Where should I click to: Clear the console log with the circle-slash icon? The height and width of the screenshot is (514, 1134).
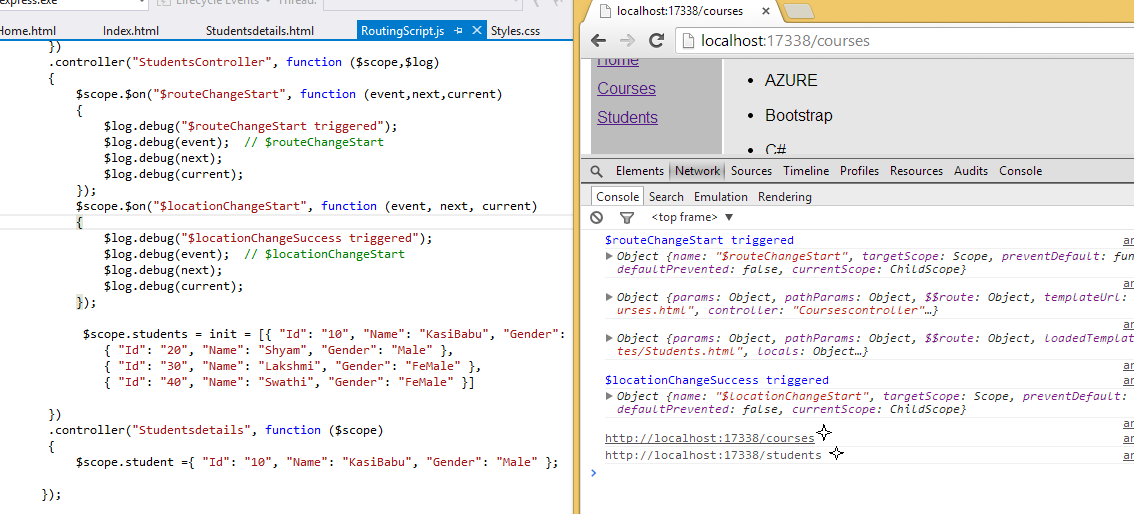[597, 217]
